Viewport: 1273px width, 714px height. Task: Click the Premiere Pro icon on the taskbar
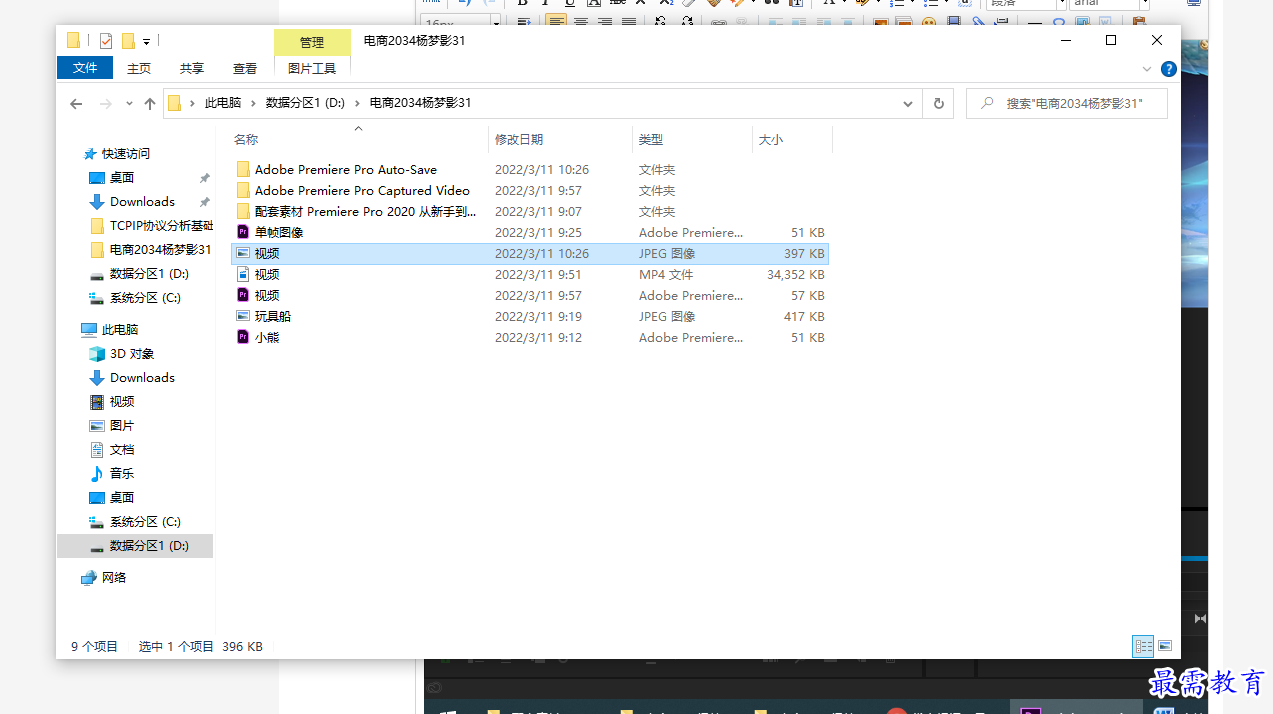point(1029,711)
